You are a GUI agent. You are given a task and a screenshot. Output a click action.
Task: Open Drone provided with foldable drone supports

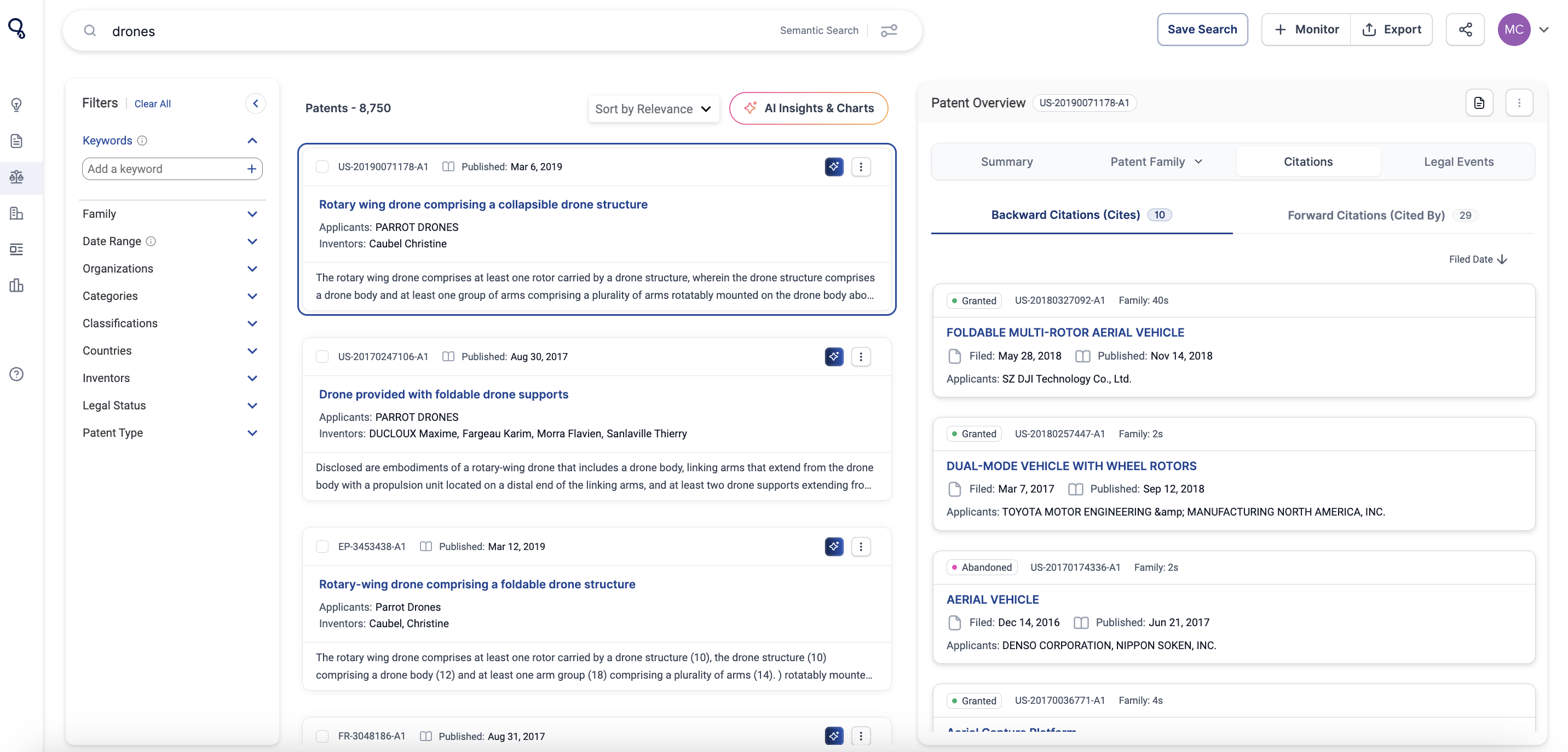[443, 394]
